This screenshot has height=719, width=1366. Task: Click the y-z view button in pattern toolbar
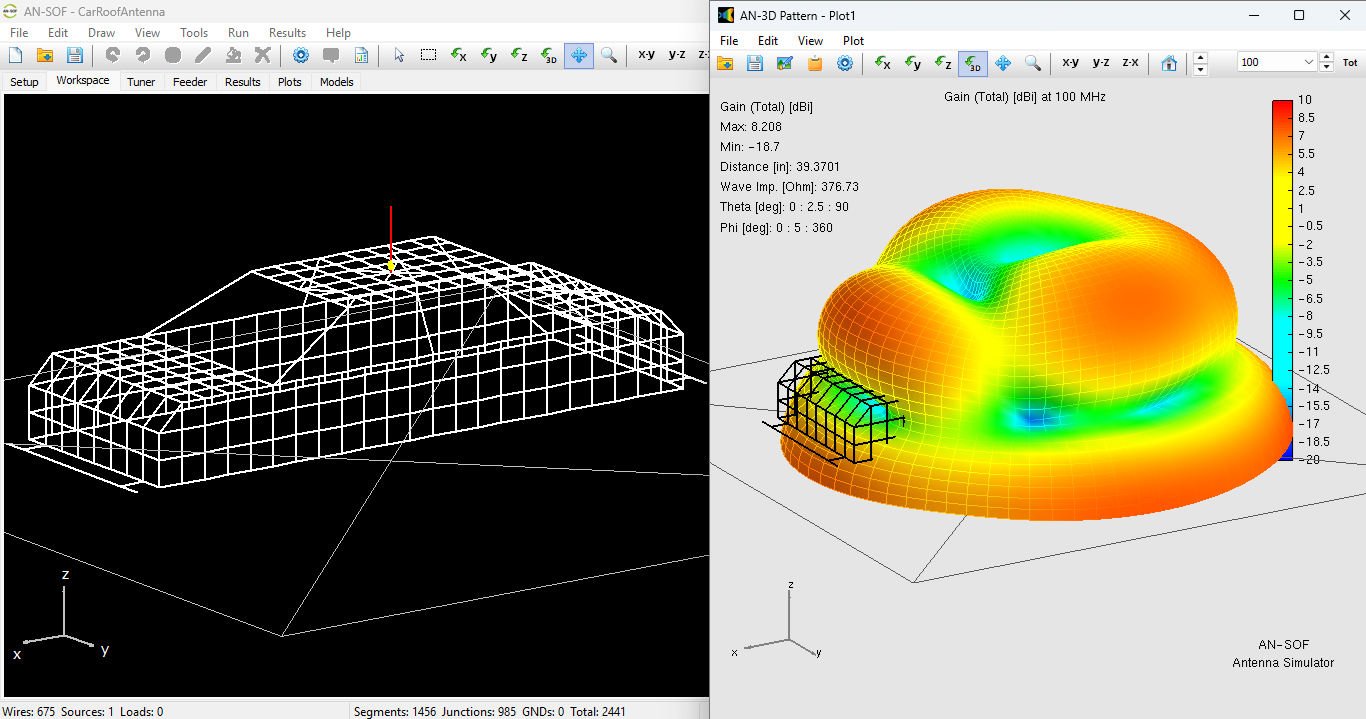coord(1101,62)
